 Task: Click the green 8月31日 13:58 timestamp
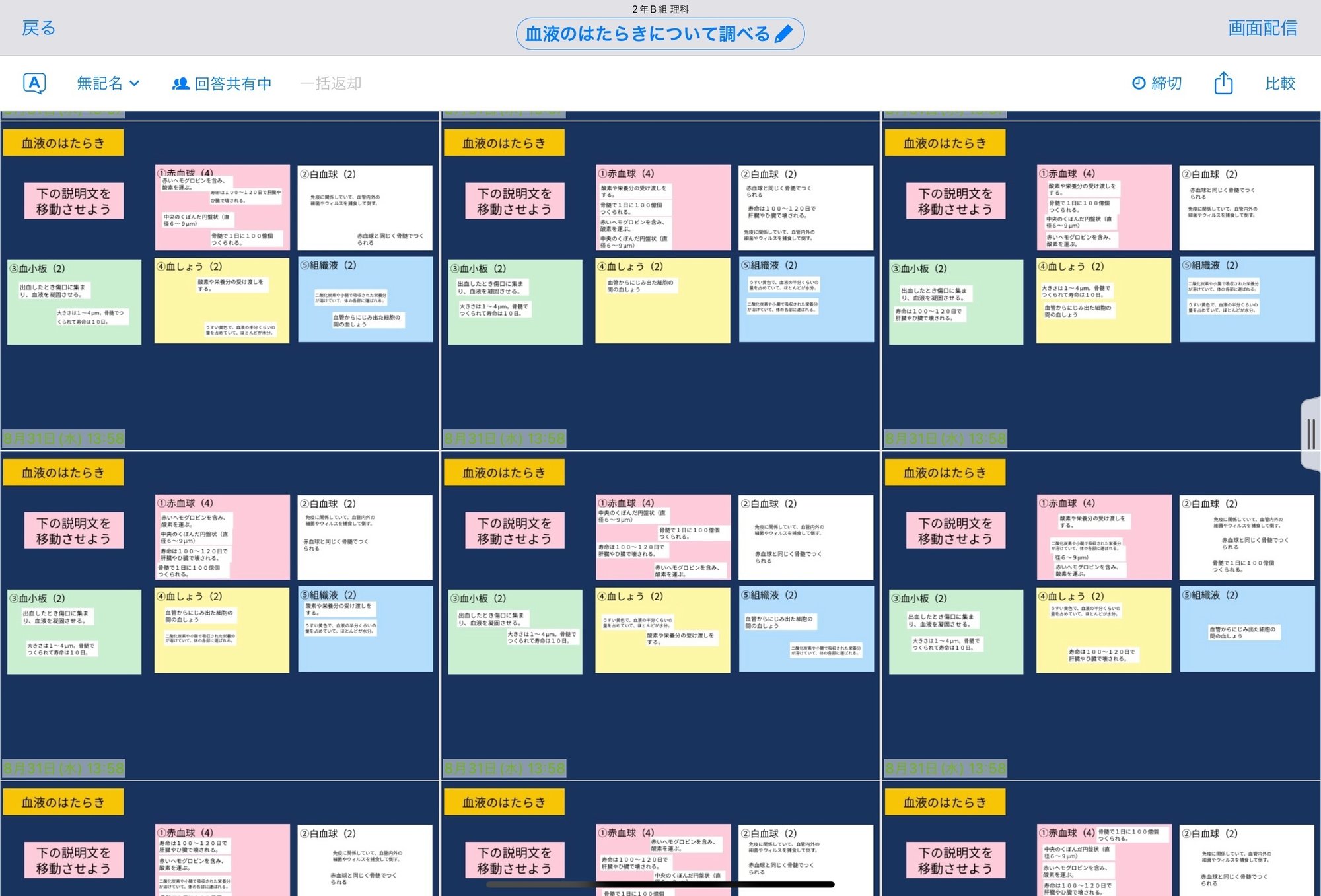63,438
